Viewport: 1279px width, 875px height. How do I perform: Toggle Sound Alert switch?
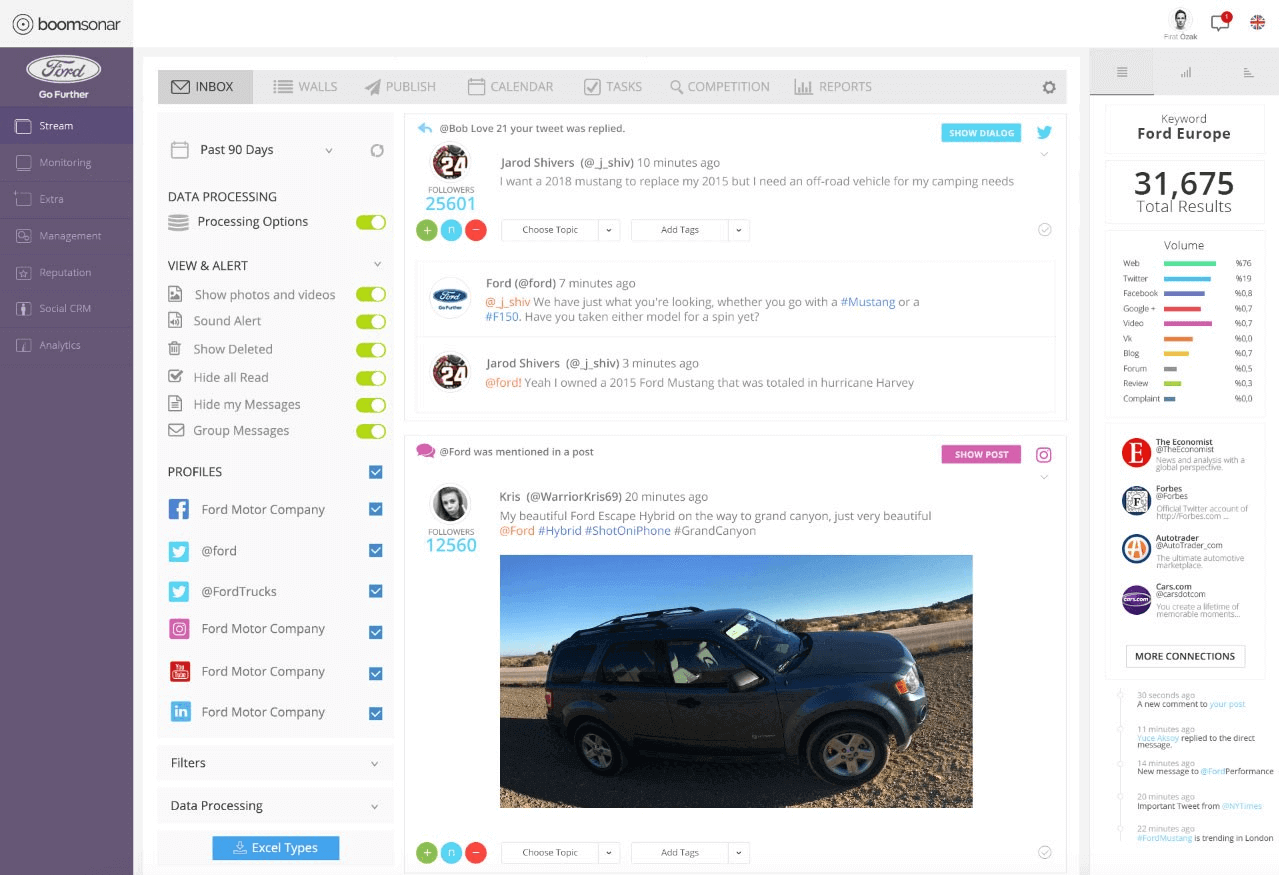371,322
